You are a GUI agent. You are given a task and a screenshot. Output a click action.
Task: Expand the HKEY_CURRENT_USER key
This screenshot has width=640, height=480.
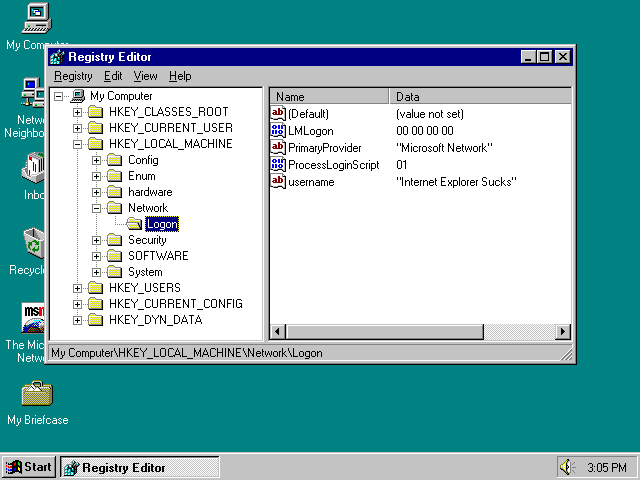pyautogui.click(x=77, y=128)
